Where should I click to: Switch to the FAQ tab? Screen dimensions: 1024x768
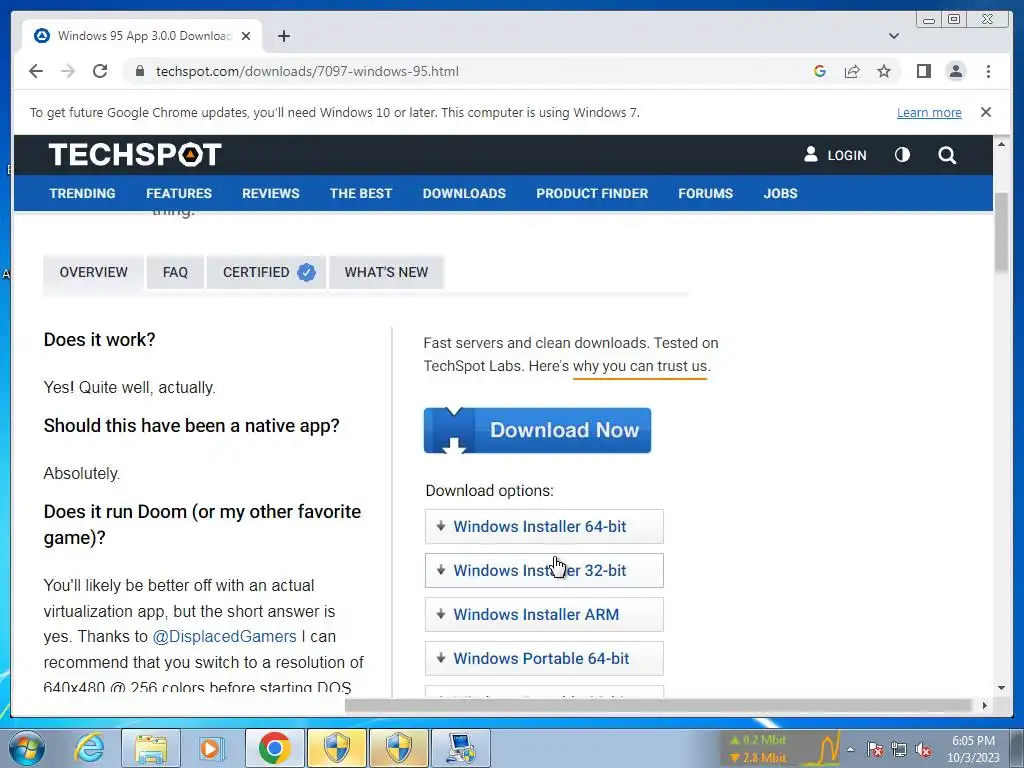point(175,272)
